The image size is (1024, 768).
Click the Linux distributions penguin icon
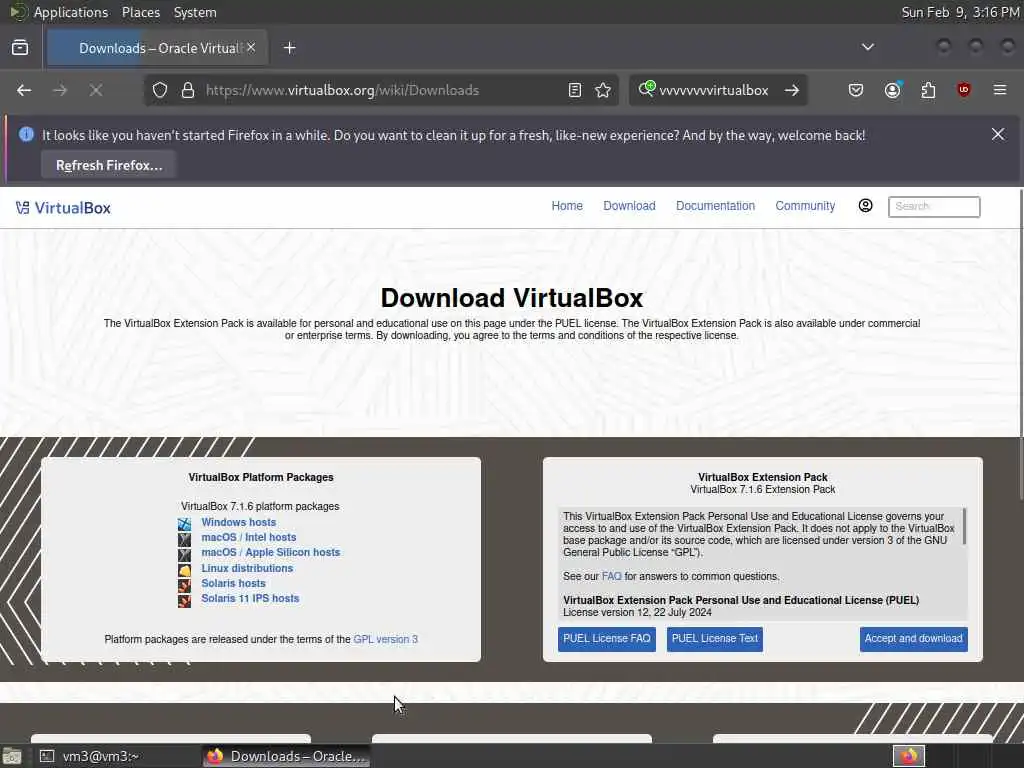[185, 569]
